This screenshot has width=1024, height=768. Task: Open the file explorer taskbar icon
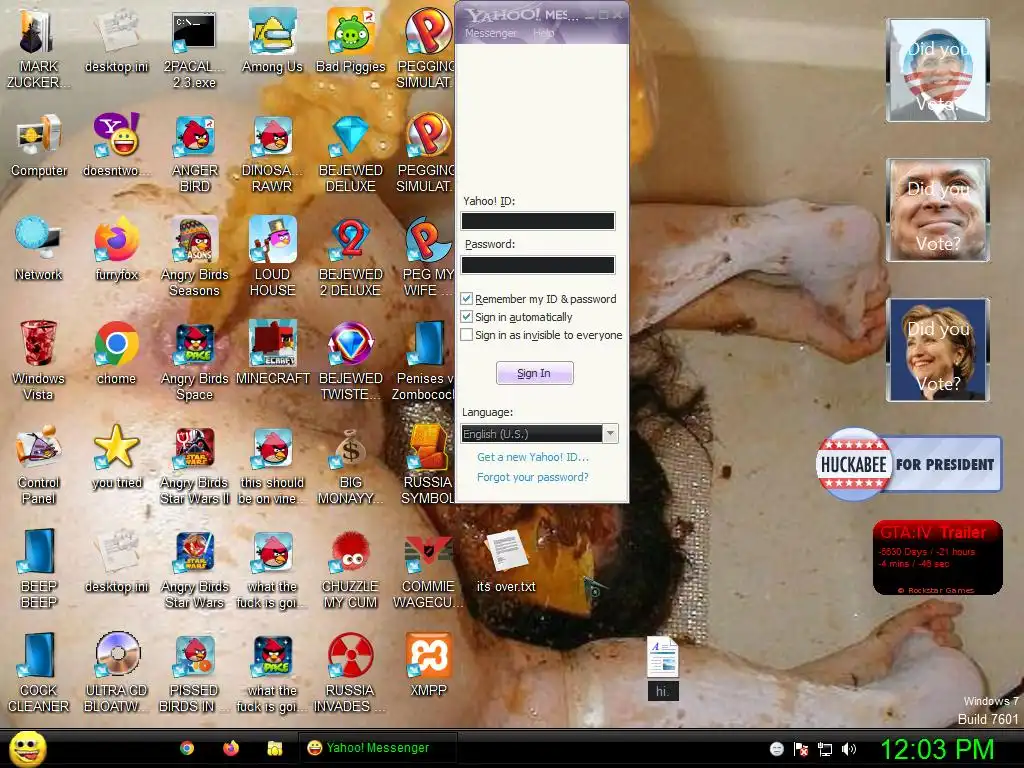tap(275, 748)
